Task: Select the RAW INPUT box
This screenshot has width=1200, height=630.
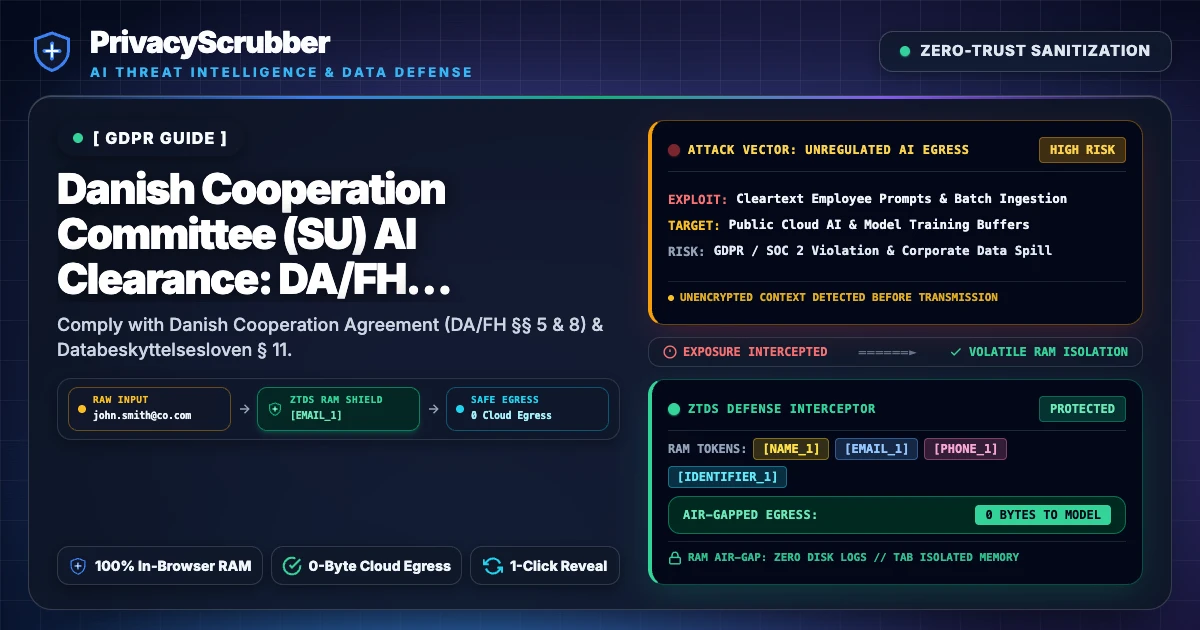Action: (149, 409)
